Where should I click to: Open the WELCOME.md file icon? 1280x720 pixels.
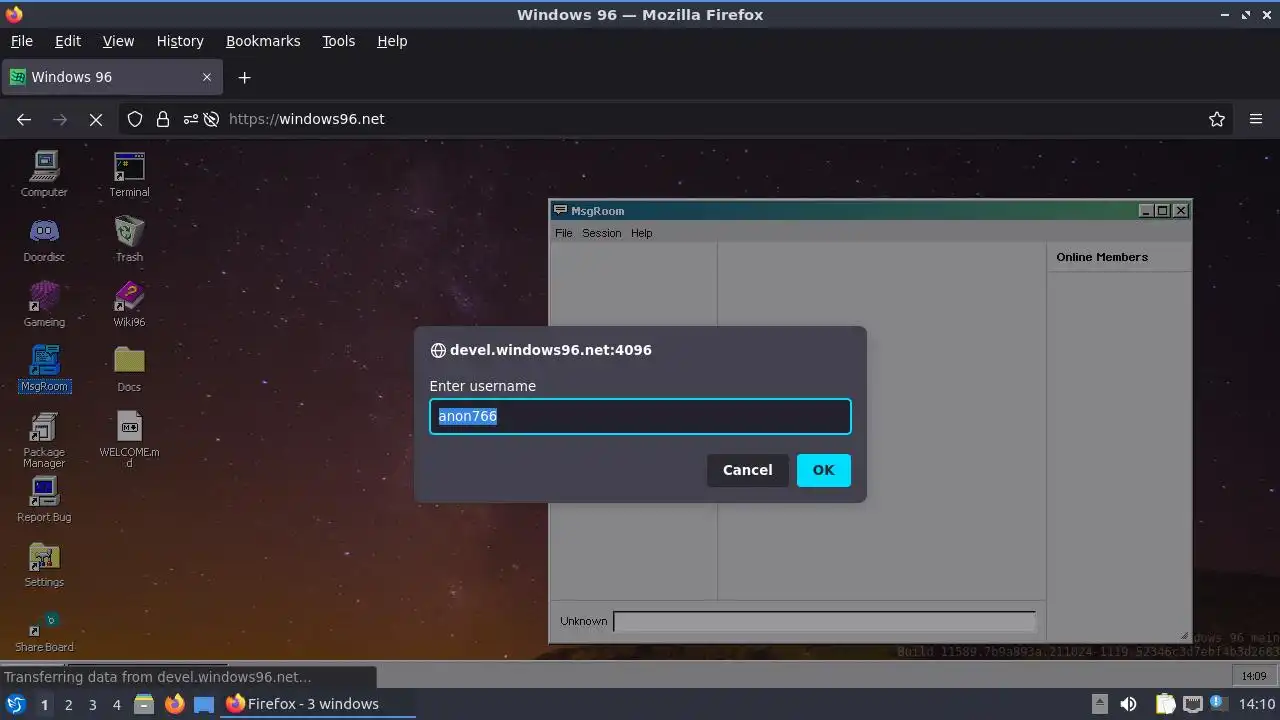coord(129,440)
